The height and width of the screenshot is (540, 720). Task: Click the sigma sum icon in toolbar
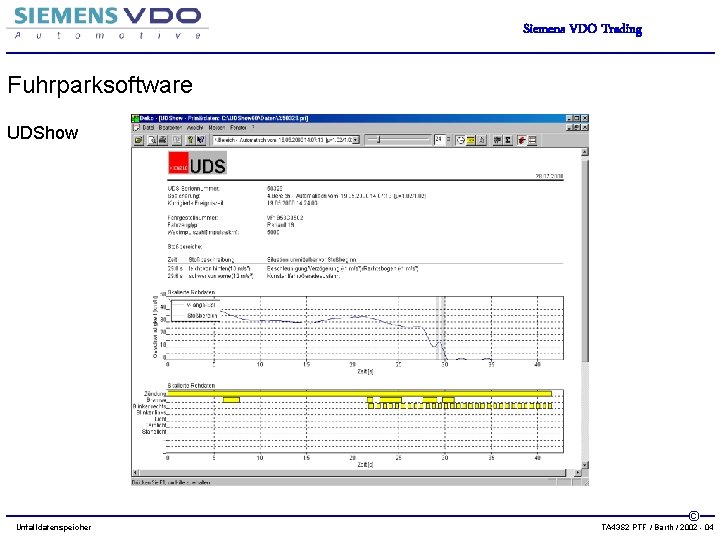tap(508, 140)
